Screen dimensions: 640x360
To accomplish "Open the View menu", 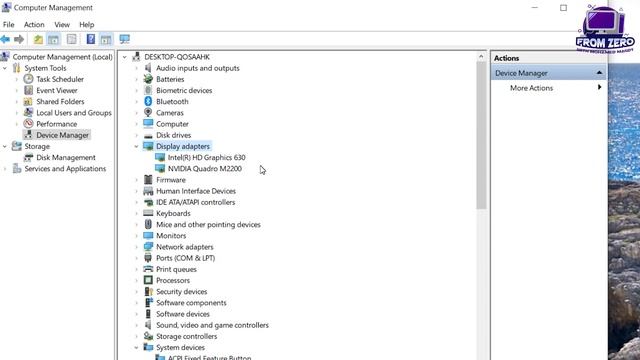I will (x=62, y=24).
